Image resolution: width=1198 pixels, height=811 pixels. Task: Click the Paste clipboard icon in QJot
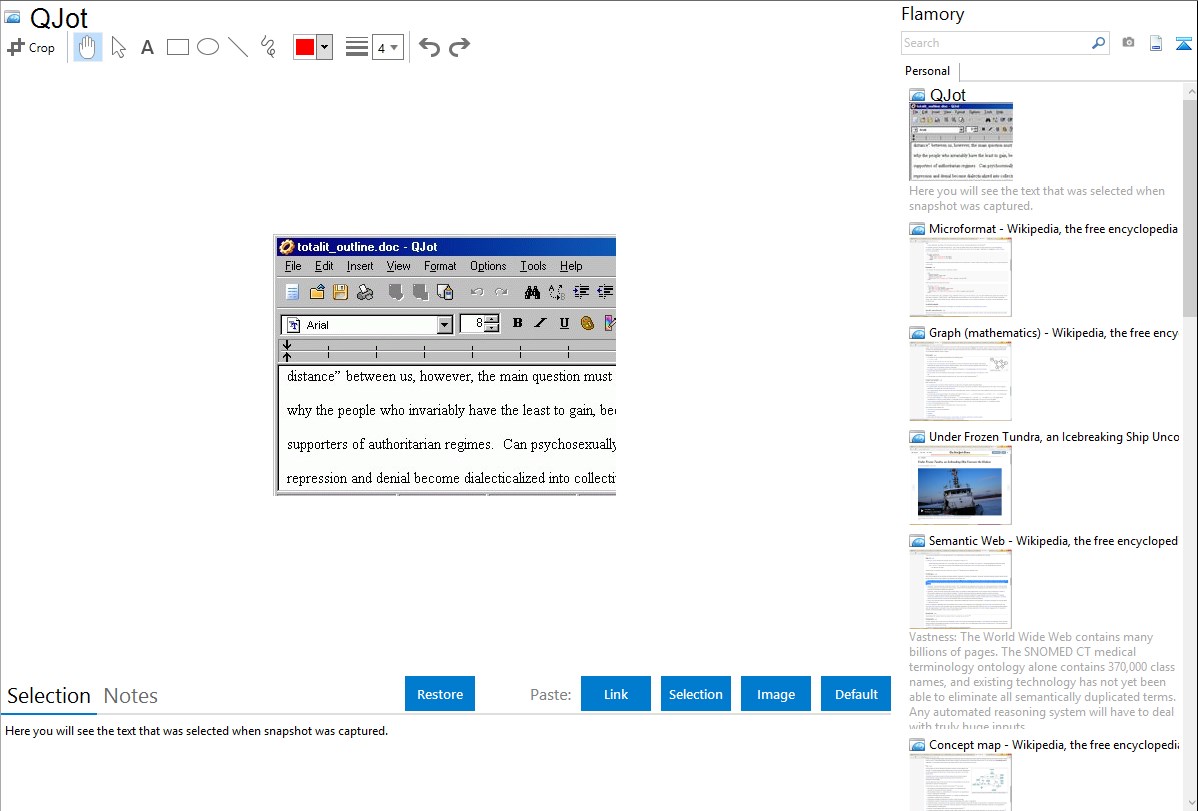coord(445,291)
